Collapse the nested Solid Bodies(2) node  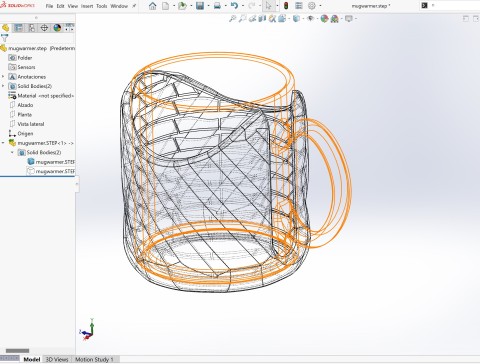(x=12, y=152)
